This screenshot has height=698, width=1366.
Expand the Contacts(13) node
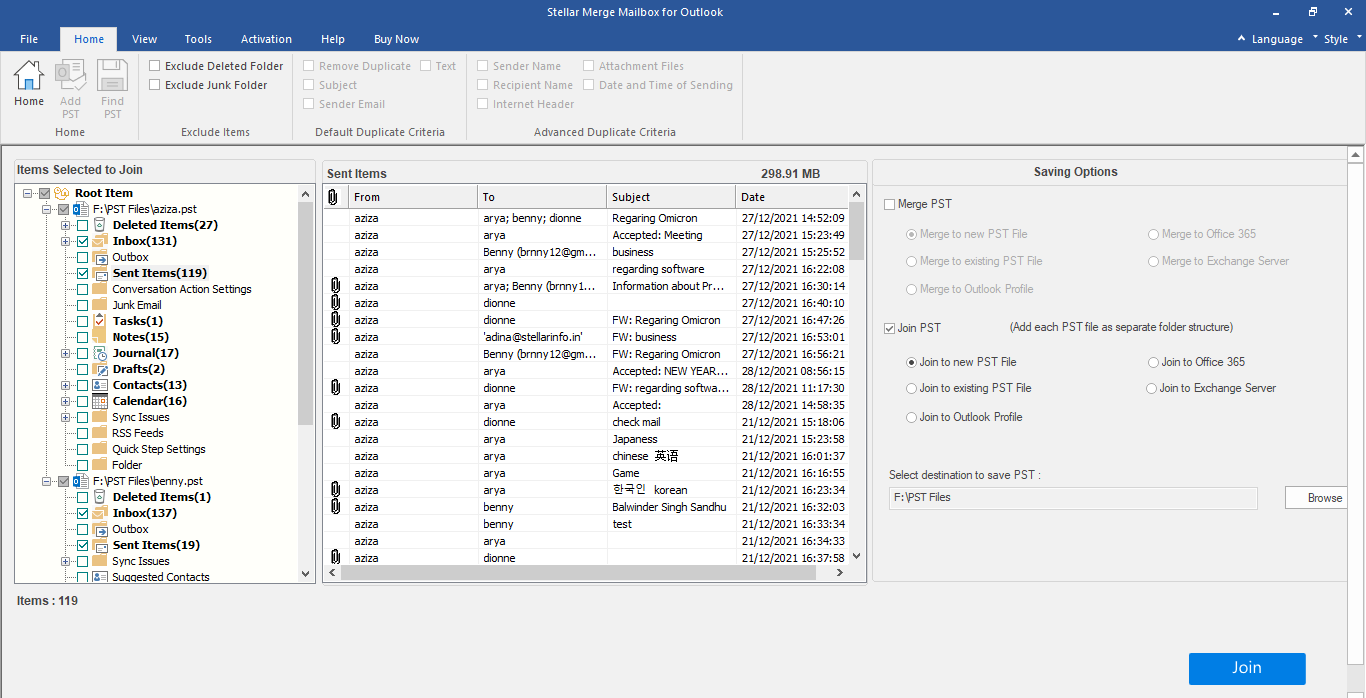tap(66, 385)
